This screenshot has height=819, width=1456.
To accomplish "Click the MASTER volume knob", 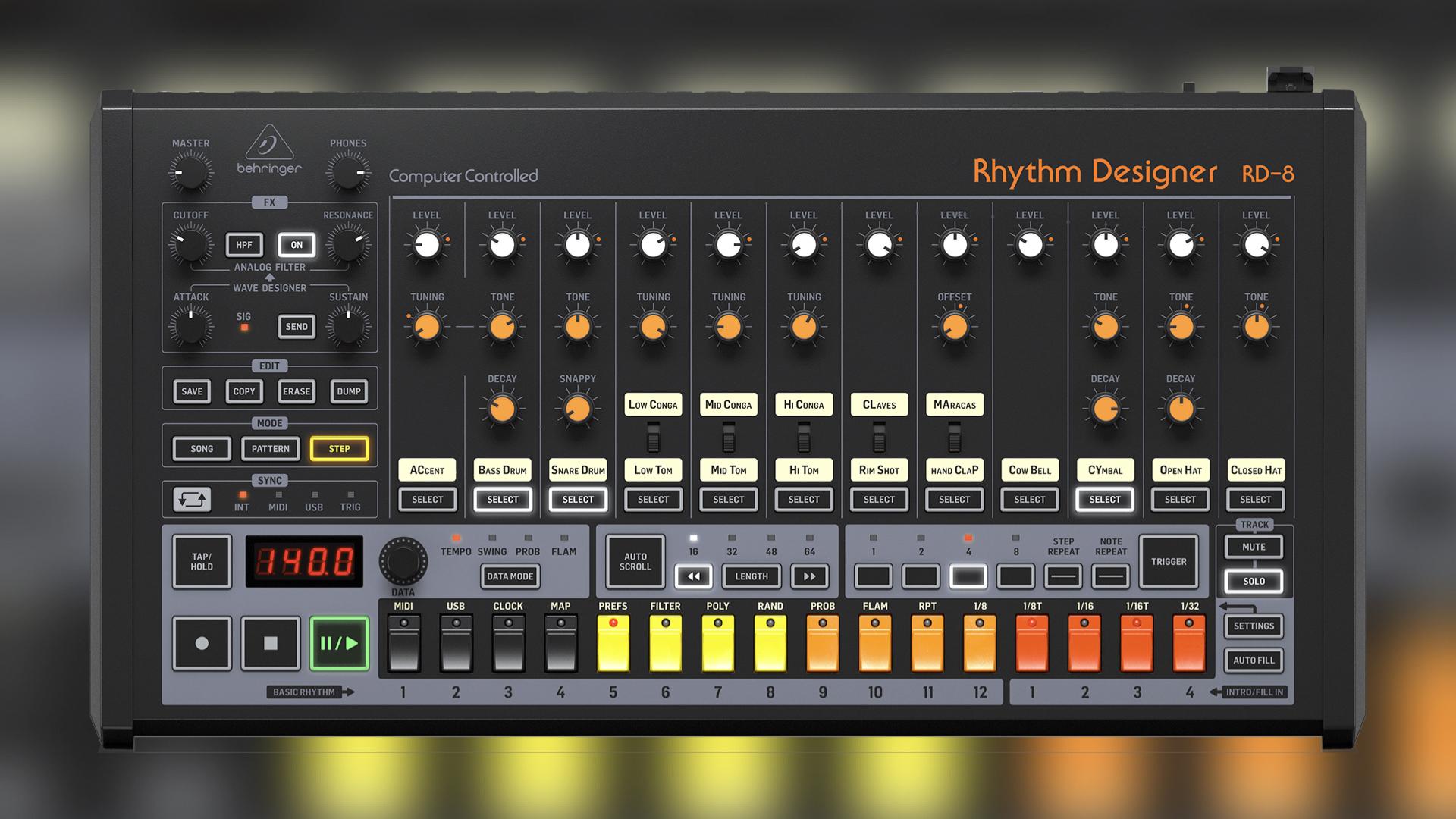I will tap(190, 173).
